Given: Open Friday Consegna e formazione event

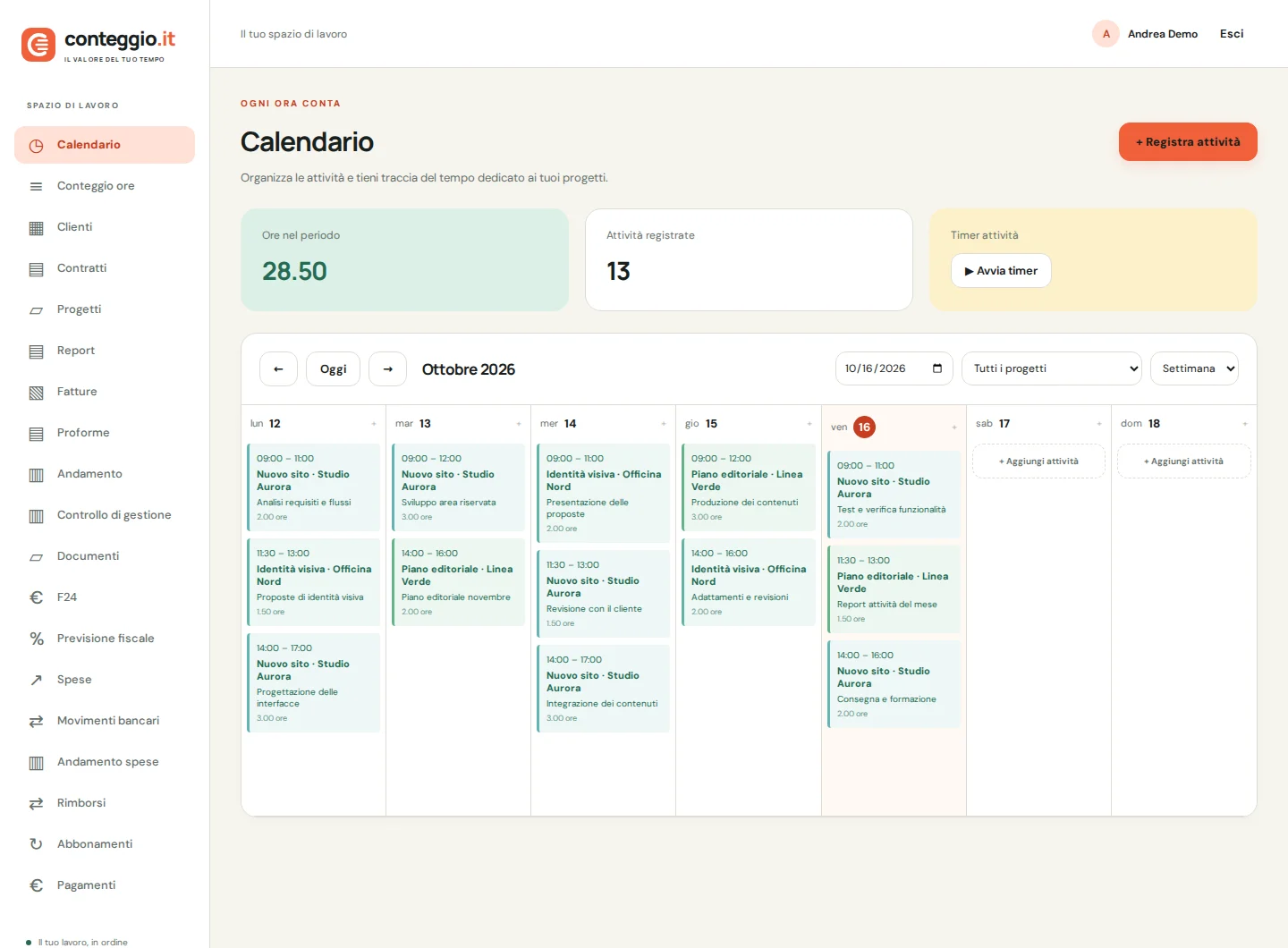Looking at the screenshot, I should pos(894,684).
